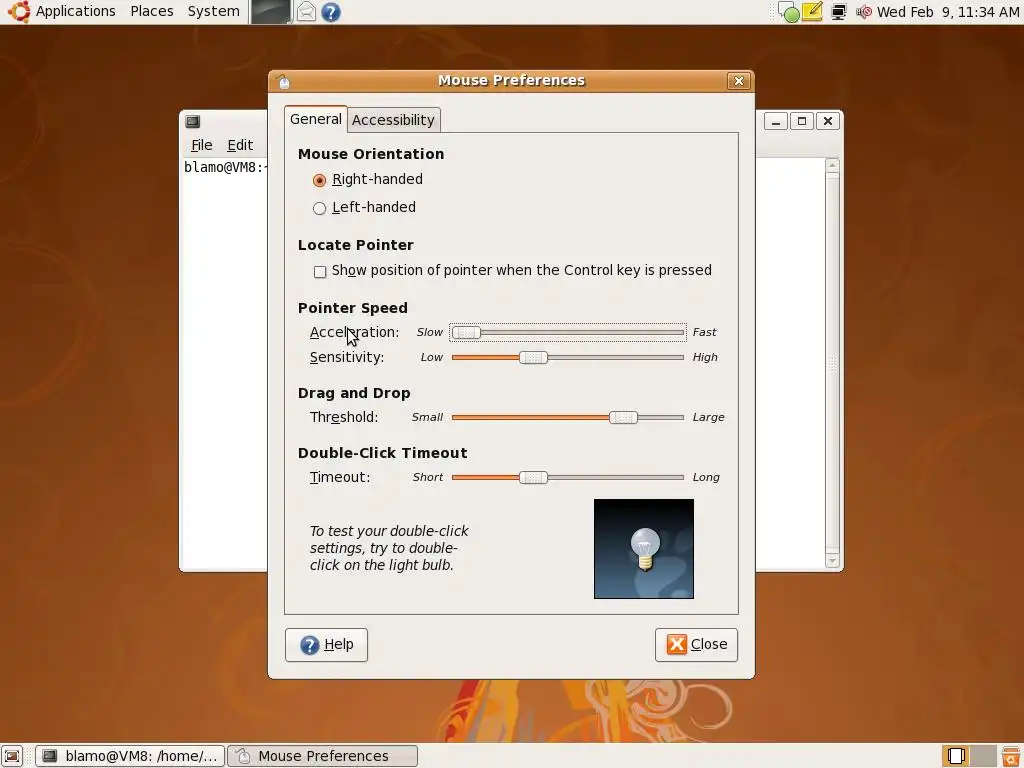The width and height of the screenshot is (1024, 768).
Task: Click the terminal scrollbar down arrow
Action: point(832,560)
